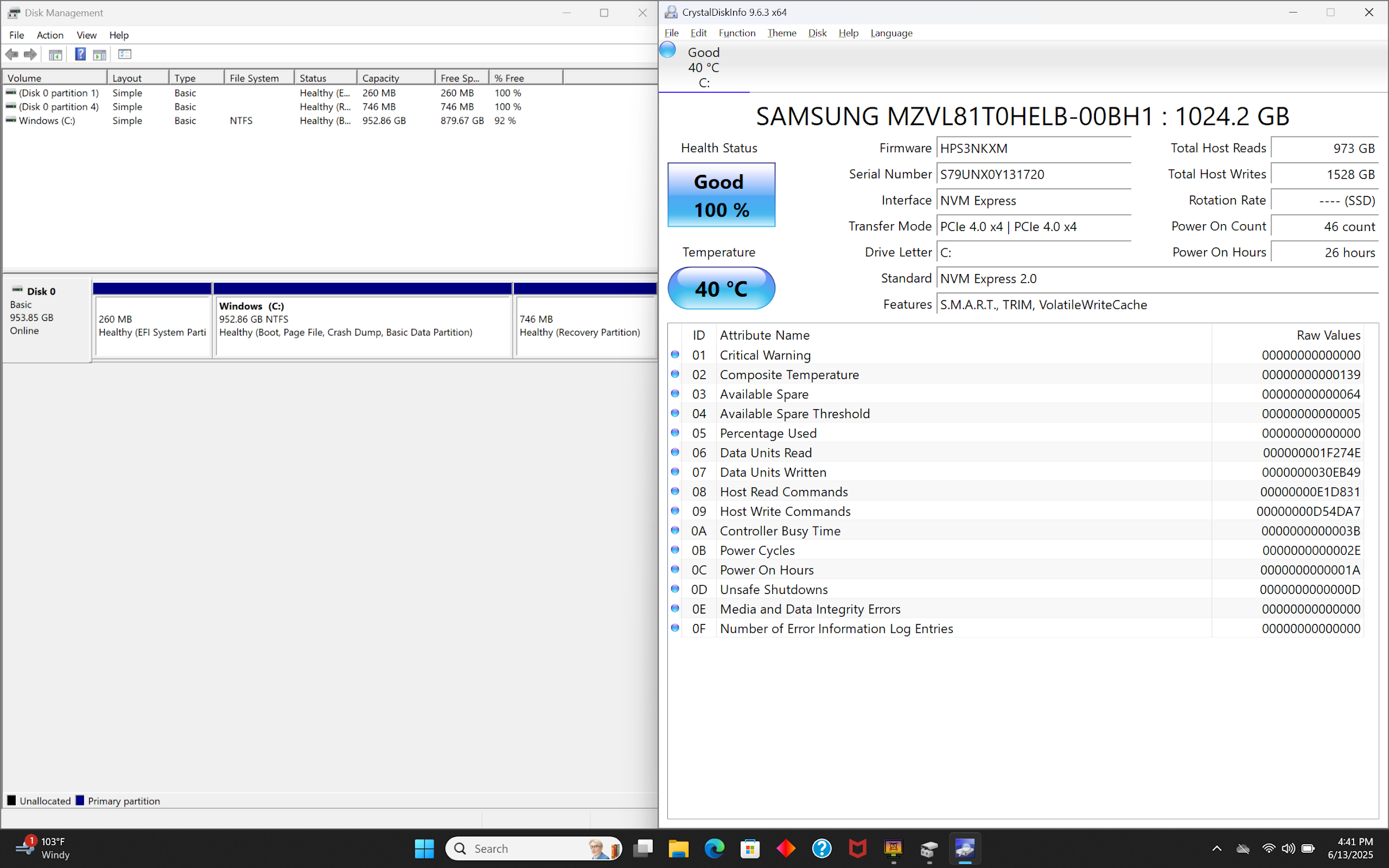
Task: Click status dot for Available Spare row
Action: (675, 394)
